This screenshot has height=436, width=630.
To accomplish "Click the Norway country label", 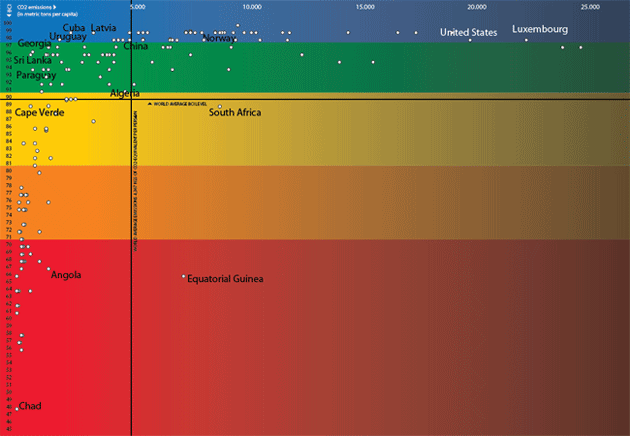I will (219, 38).
